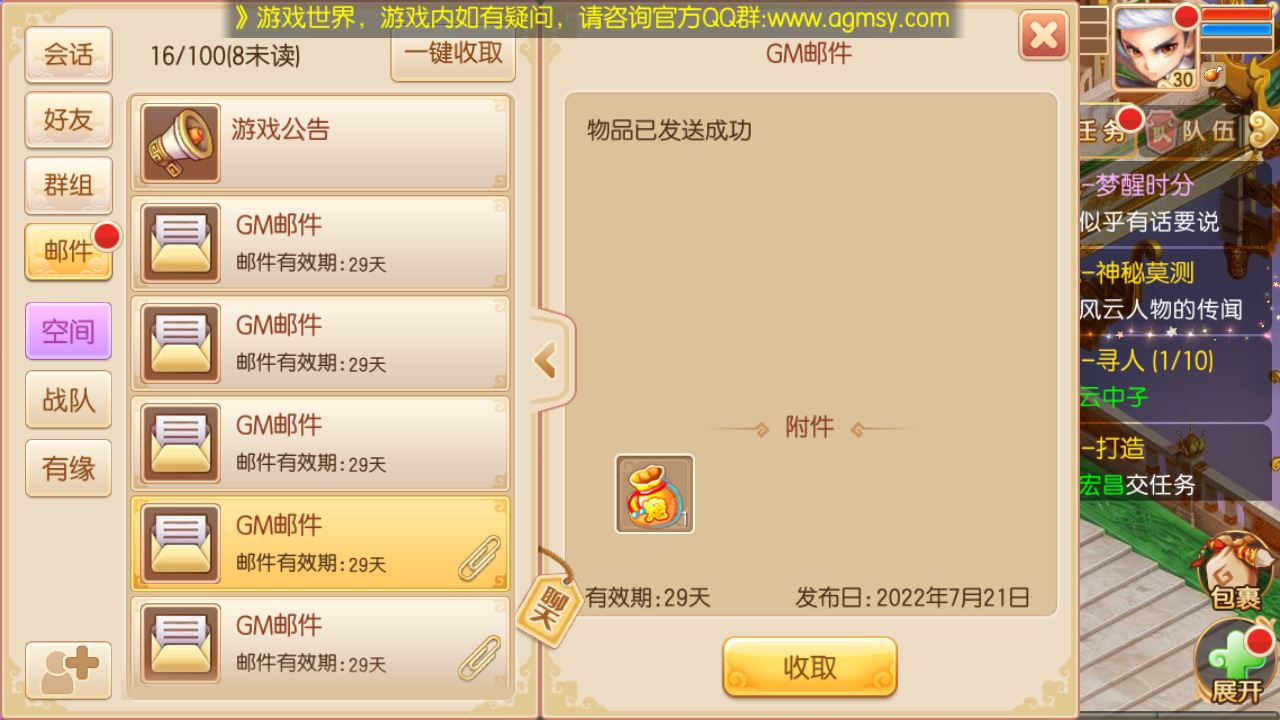Image resolution: width=1280 pixels, height=720 pixels.
Task: Collapse the mail detail panel with the left arrow
Action: point(547,361)
